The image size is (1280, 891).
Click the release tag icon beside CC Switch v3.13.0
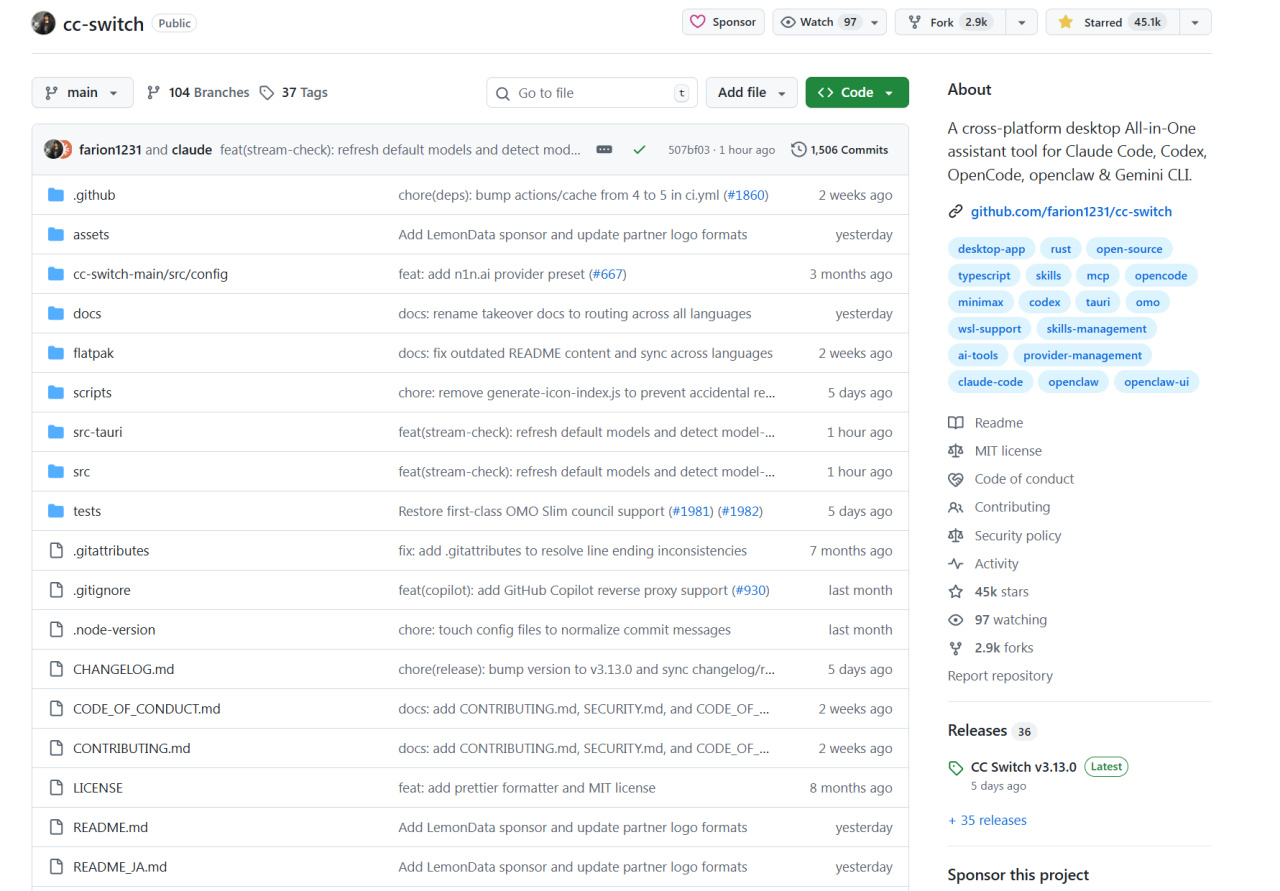coord(956,768)
